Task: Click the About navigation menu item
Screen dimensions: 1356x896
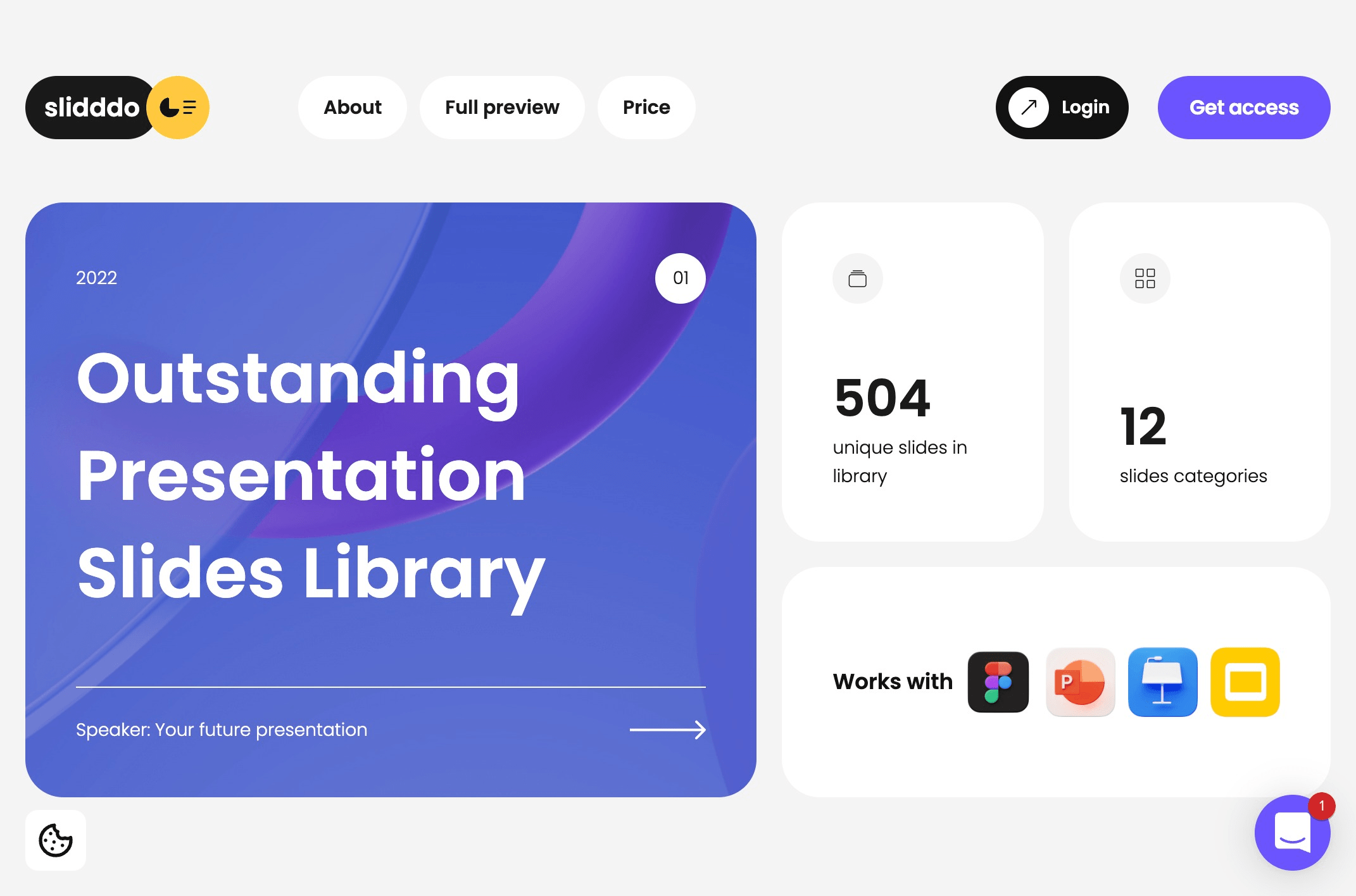Action: (352, 107)
